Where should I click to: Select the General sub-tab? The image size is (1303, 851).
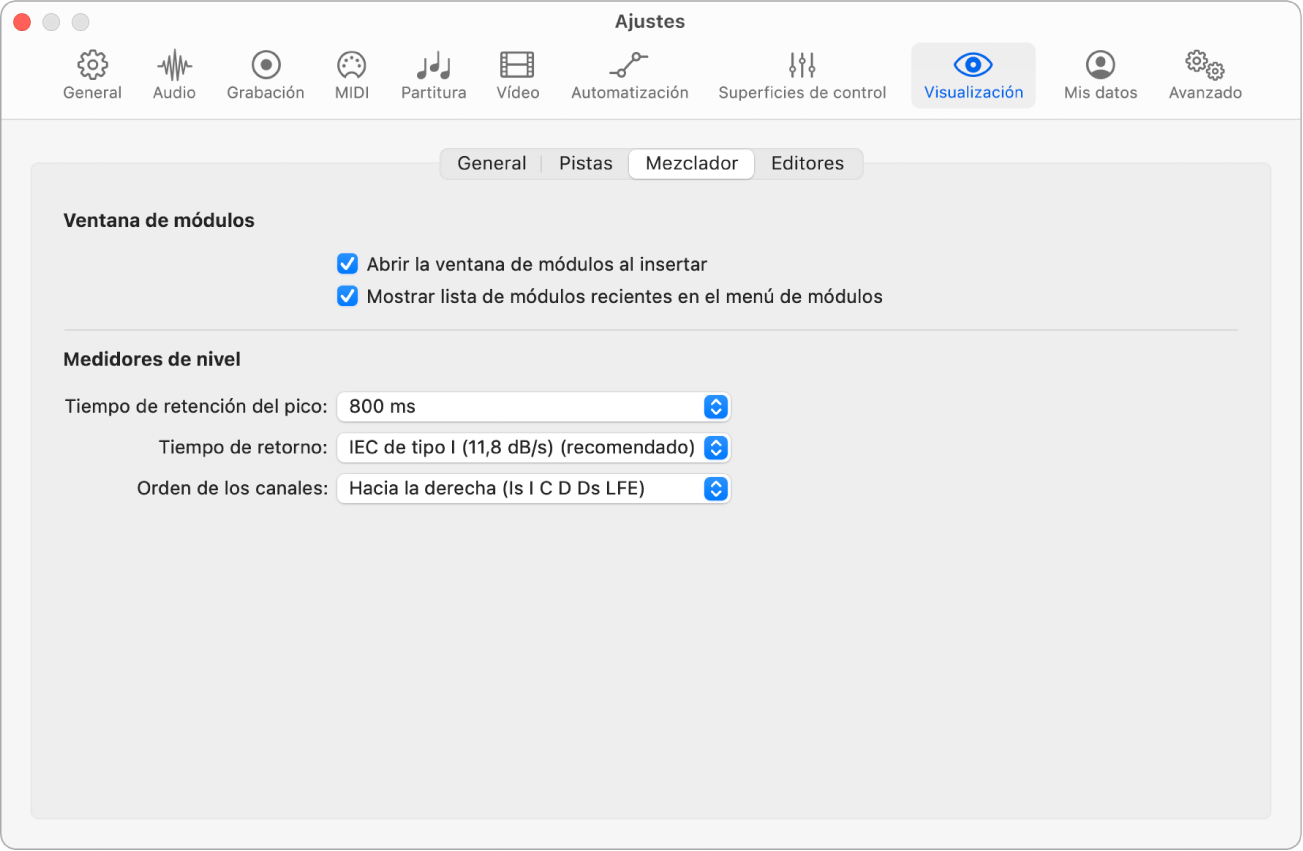tap(491, 164)
